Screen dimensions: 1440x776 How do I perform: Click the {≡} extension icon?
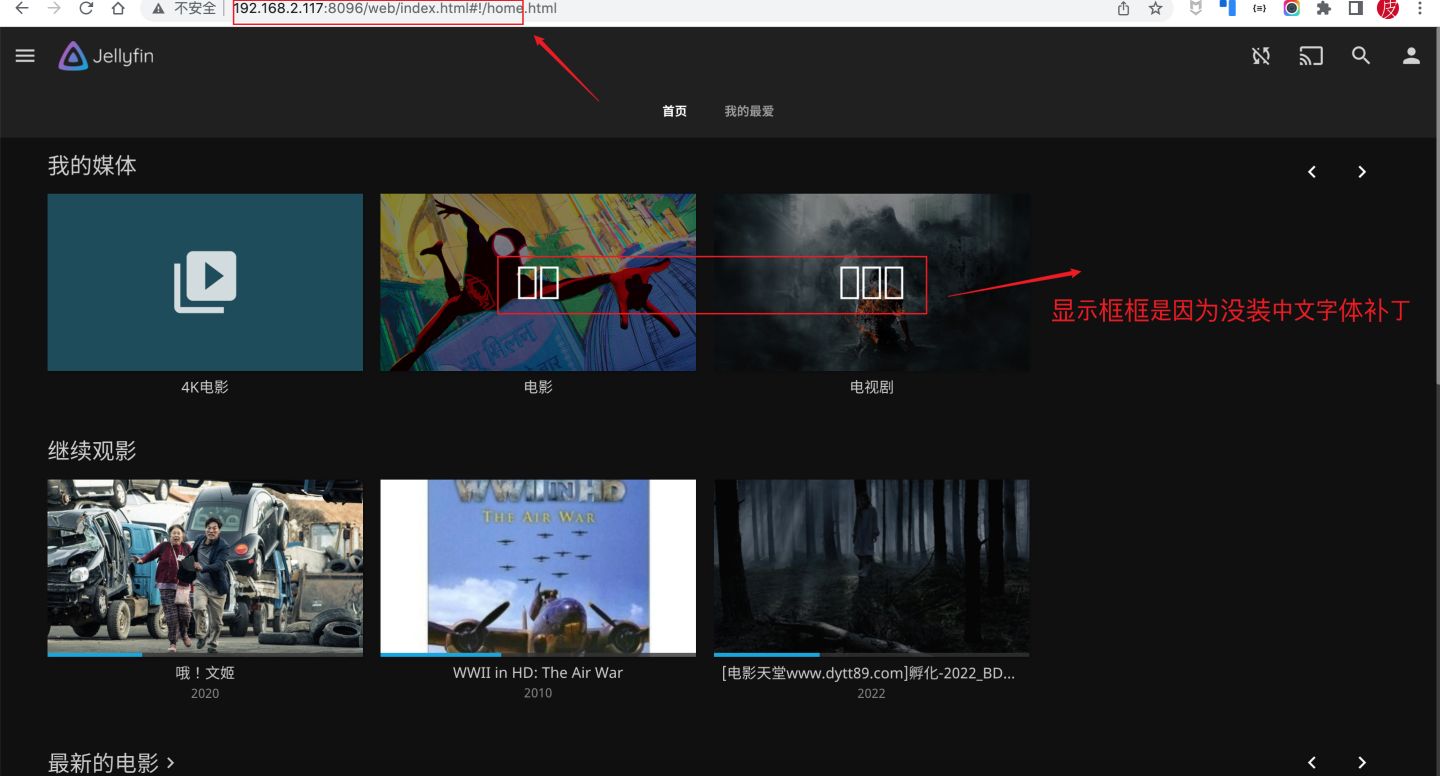[1260, 8]
